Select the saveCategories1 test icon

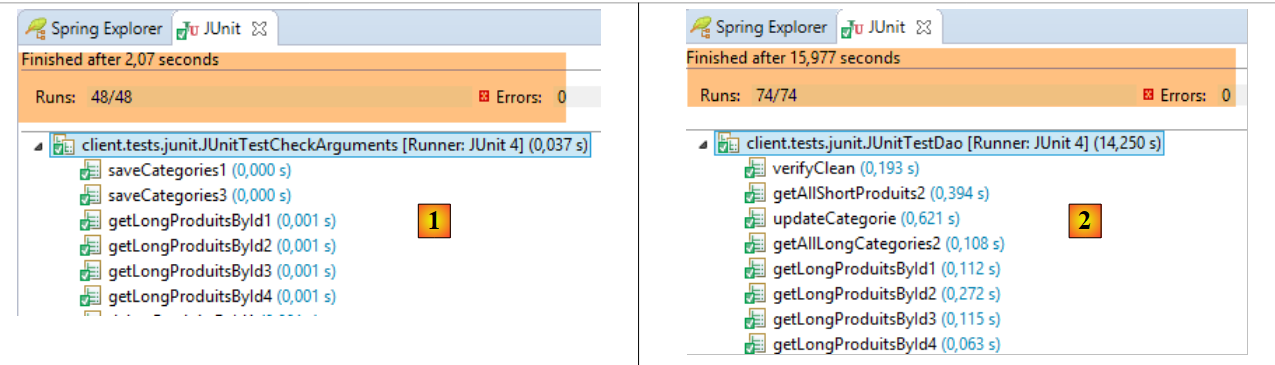click(x=91, y=171)
